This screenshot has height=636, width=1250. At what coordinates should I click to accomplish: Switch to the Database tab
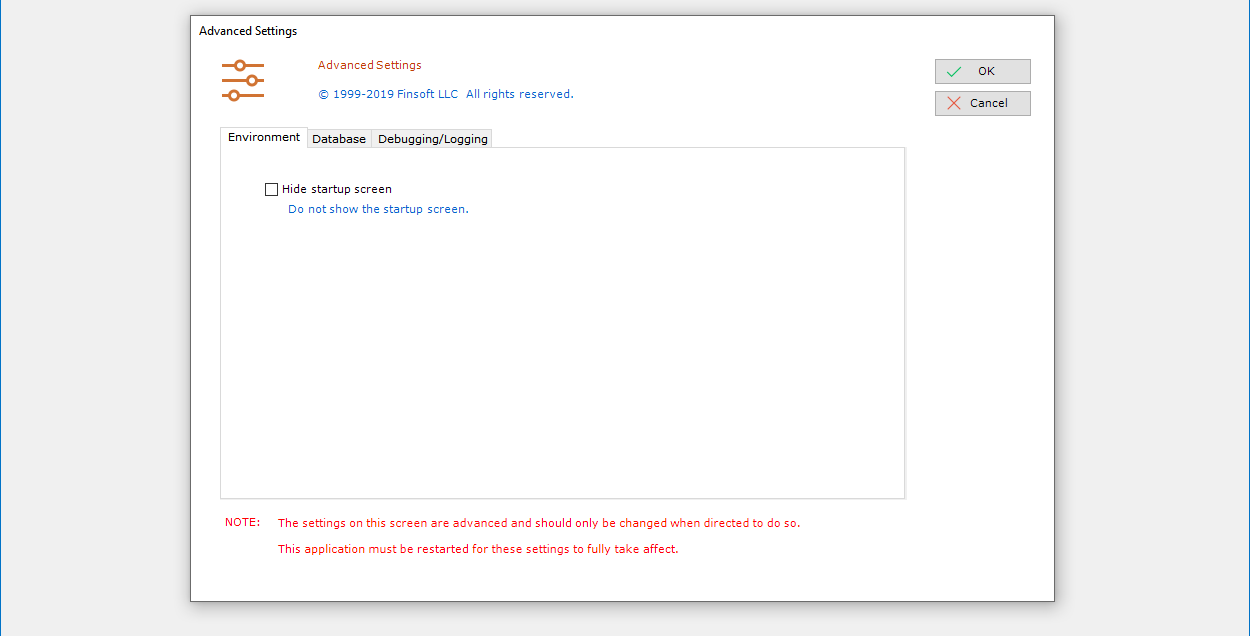[x=339, y=138]
